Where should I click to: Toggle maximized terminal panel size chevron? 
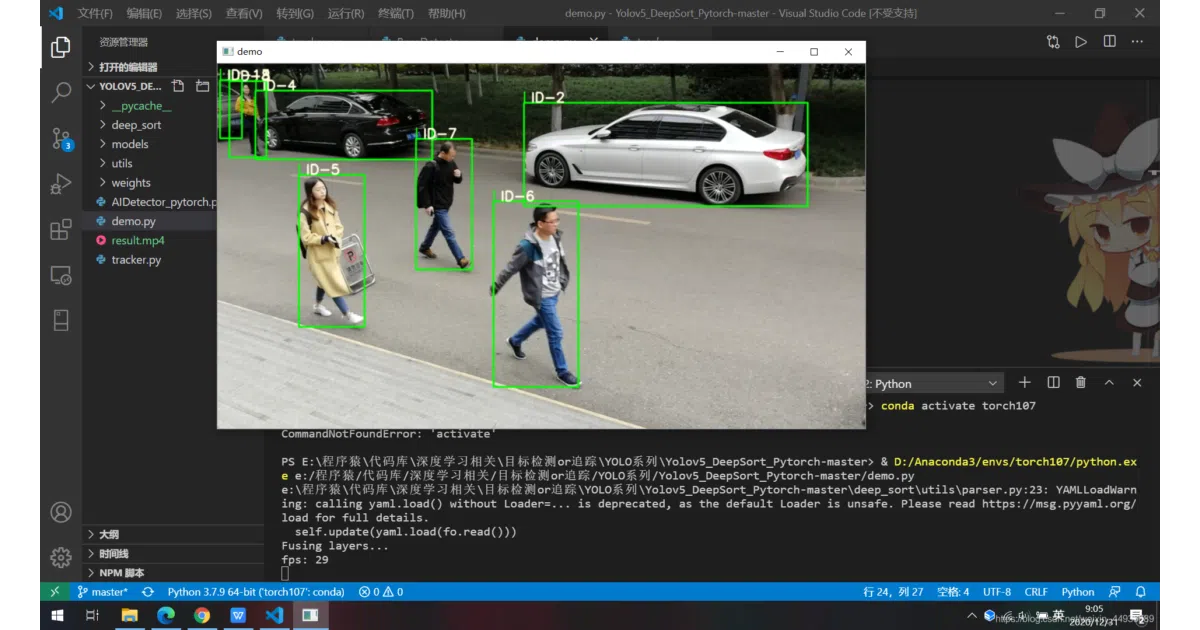[1109, 383]
